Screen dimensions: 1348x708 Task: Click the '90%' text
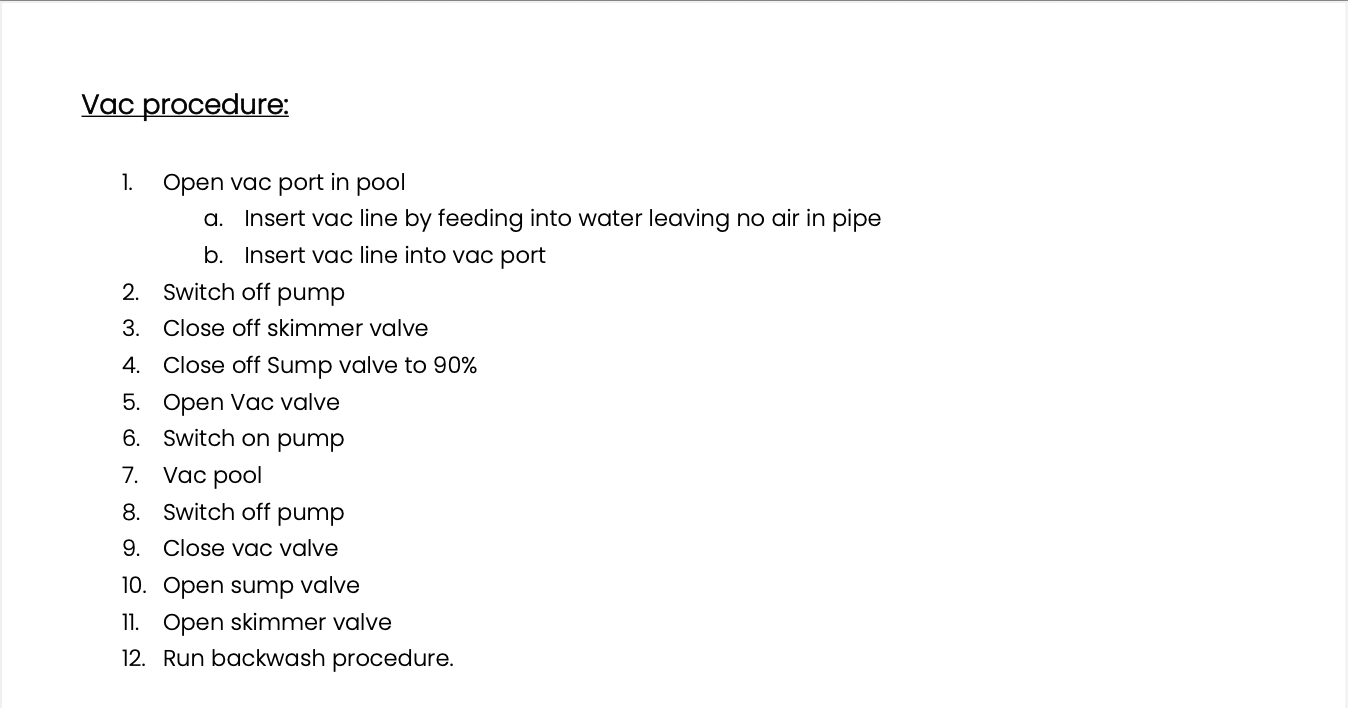455,366
